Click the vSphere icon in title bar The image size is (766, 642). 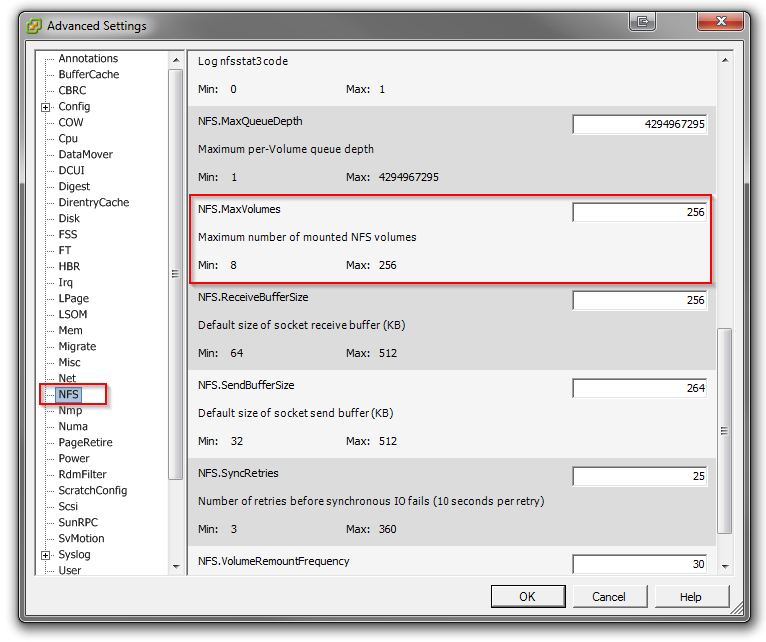tap(34, 25)
